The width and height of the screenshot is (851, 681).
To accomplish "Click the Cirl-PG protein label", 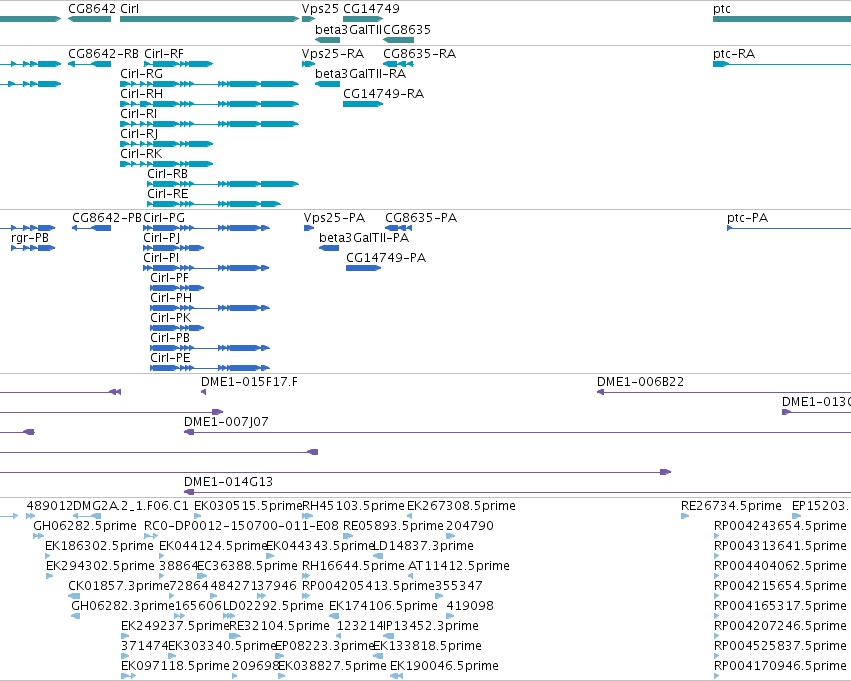I will pyautogui.click(x=164, y=218).
